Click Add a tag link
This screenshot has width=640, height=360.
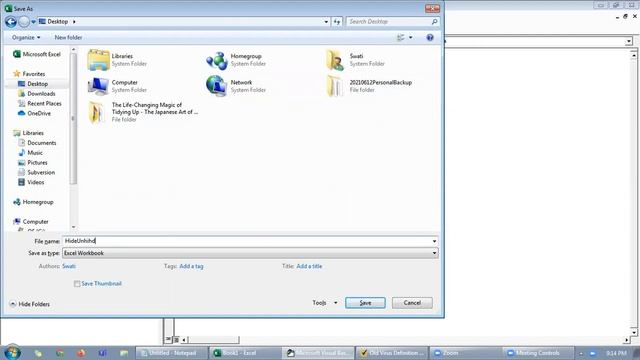coord(191,266)
